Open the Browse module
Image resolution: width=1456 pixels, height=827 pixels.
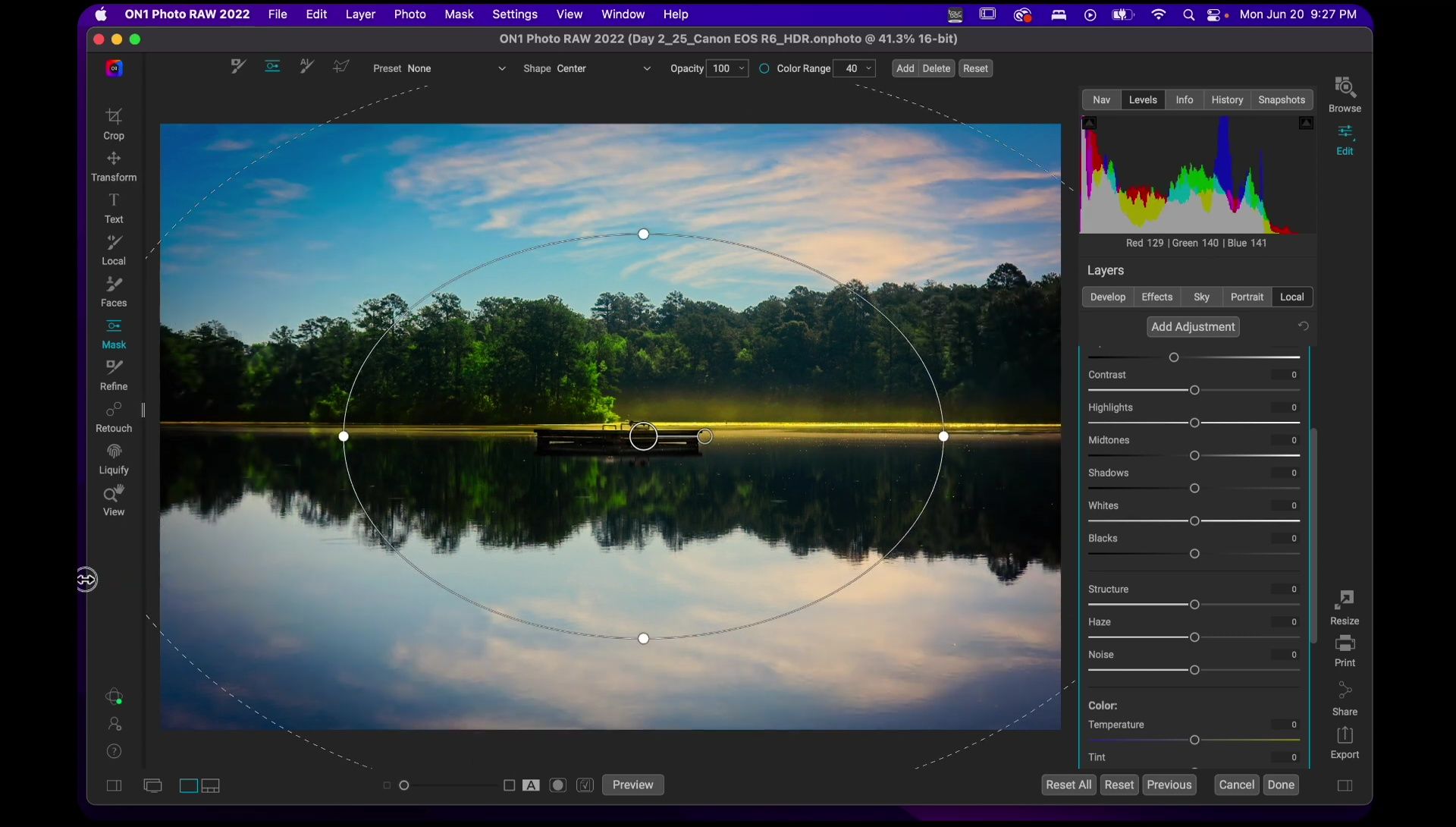coord(1345,95)
